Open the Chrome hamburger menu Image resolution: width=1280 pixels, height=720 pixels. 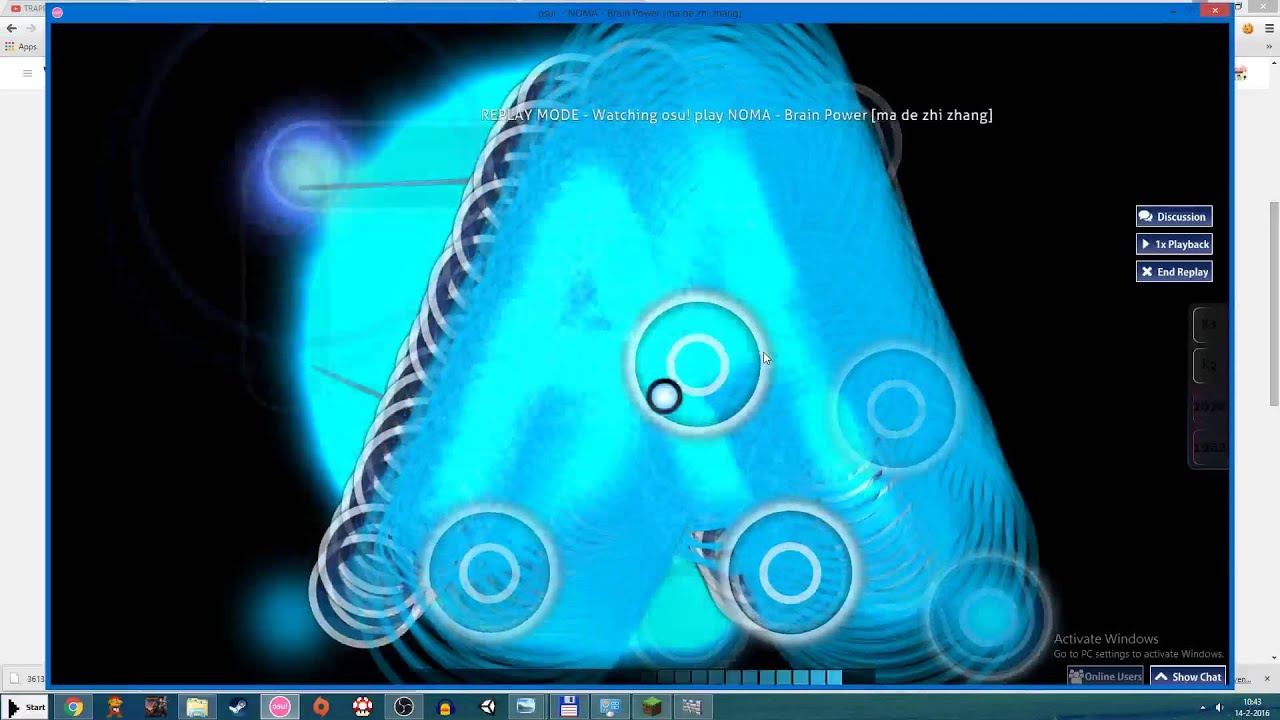tap(1268, 28)
